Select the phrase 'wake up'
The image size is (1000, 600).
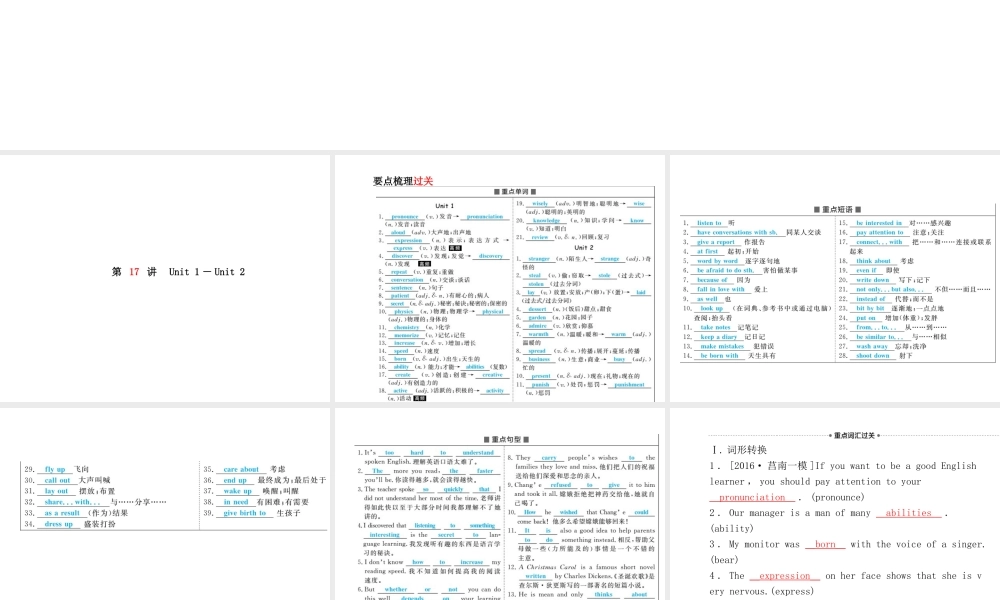237,491
